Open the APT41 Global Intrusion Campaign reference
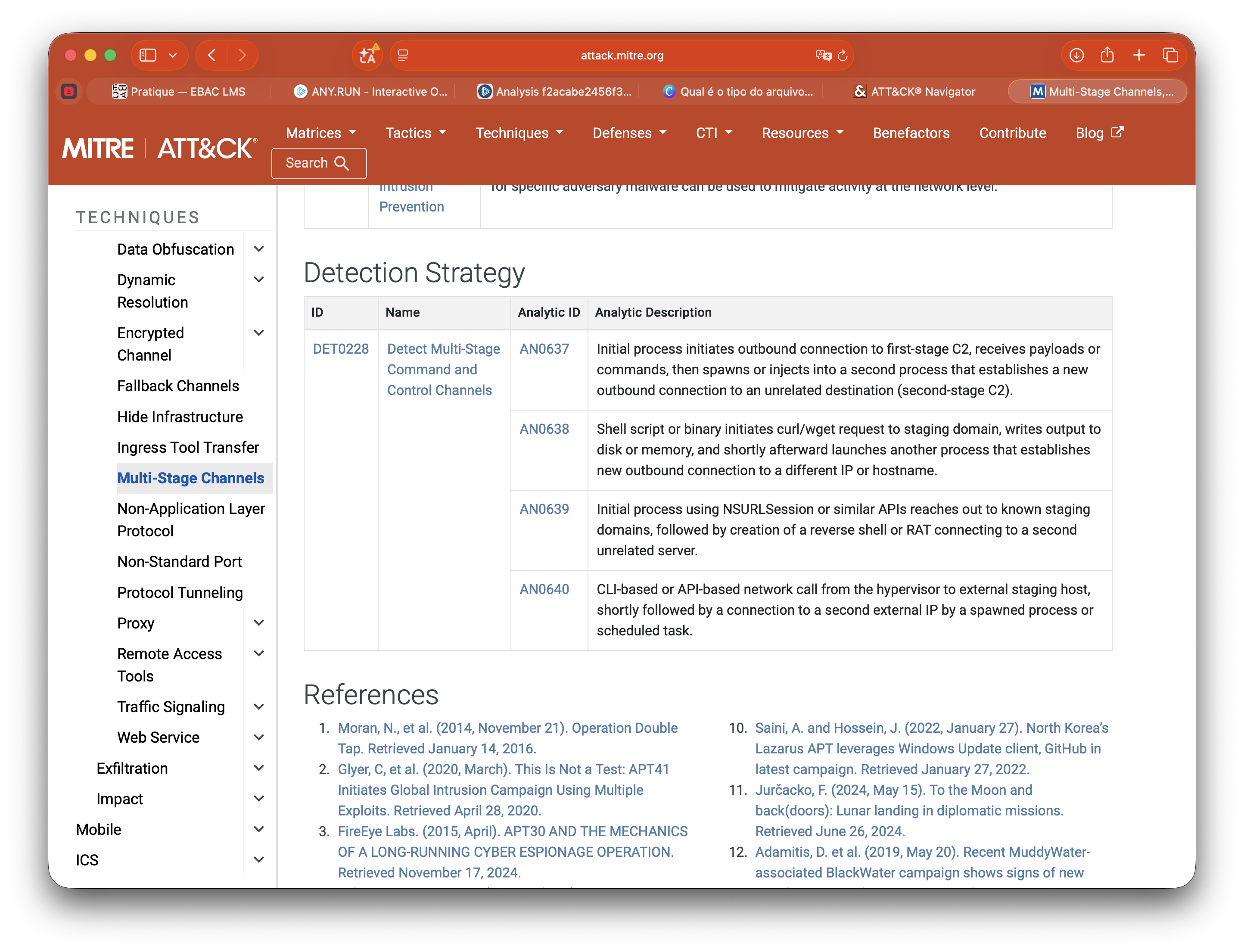This screenshot has height=952, width=1244. point(504,790)
